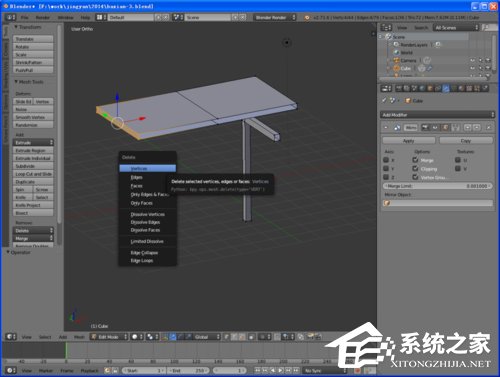Enable mirror X axis checkbox
Screen dimensions: 500x377
(386, 160)
